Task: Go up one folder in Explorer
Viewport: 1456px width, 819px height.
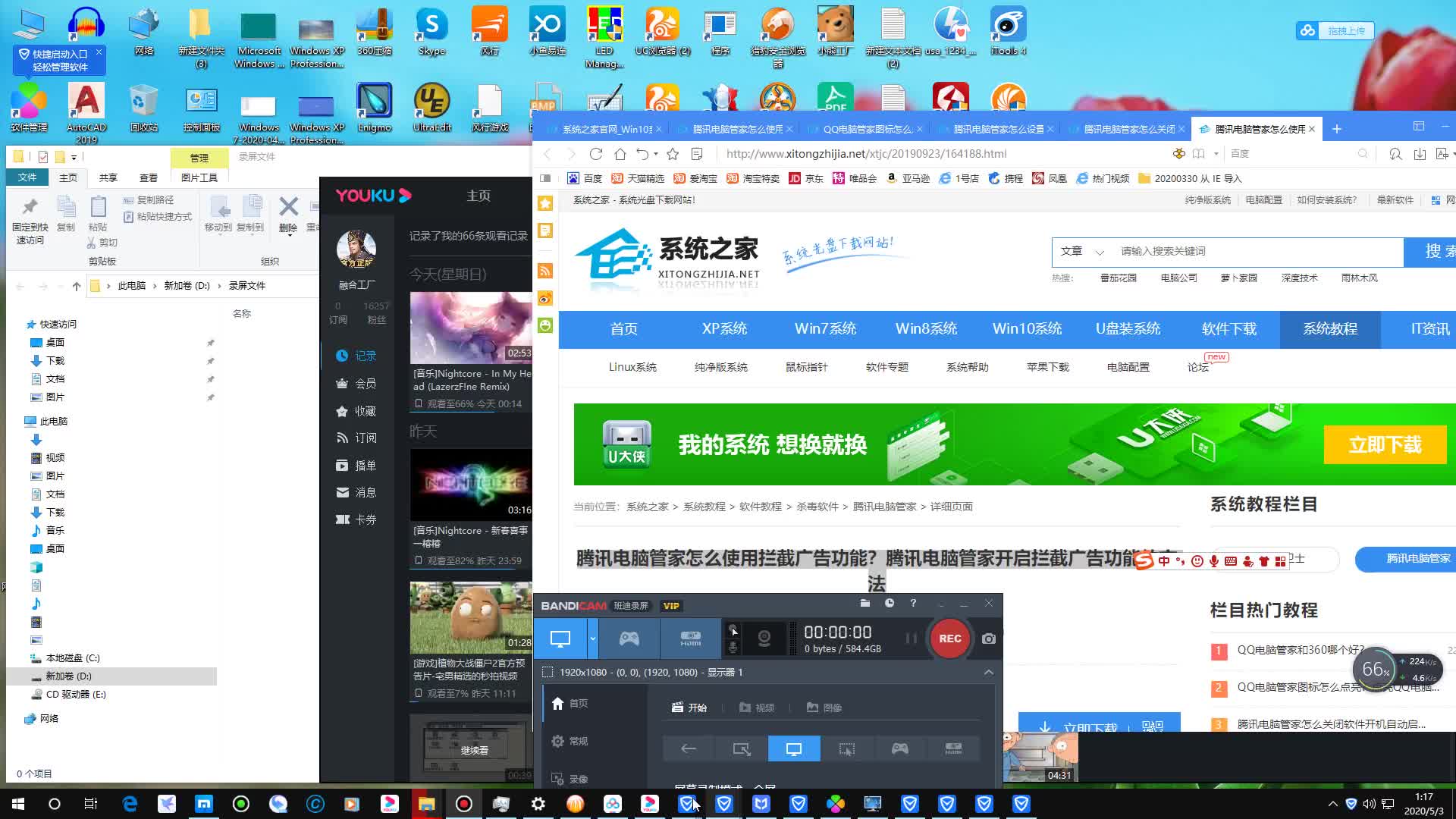Action: pos(77,286)
